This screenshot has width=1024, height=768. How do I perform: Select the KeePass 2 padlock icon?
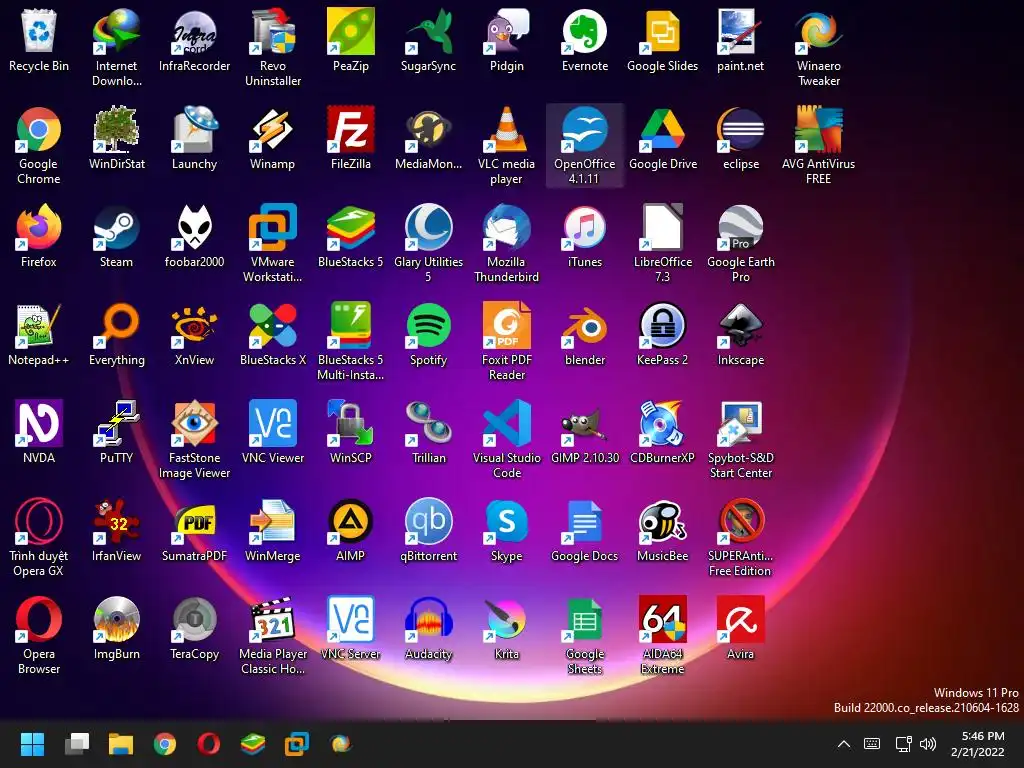point(663,327)
